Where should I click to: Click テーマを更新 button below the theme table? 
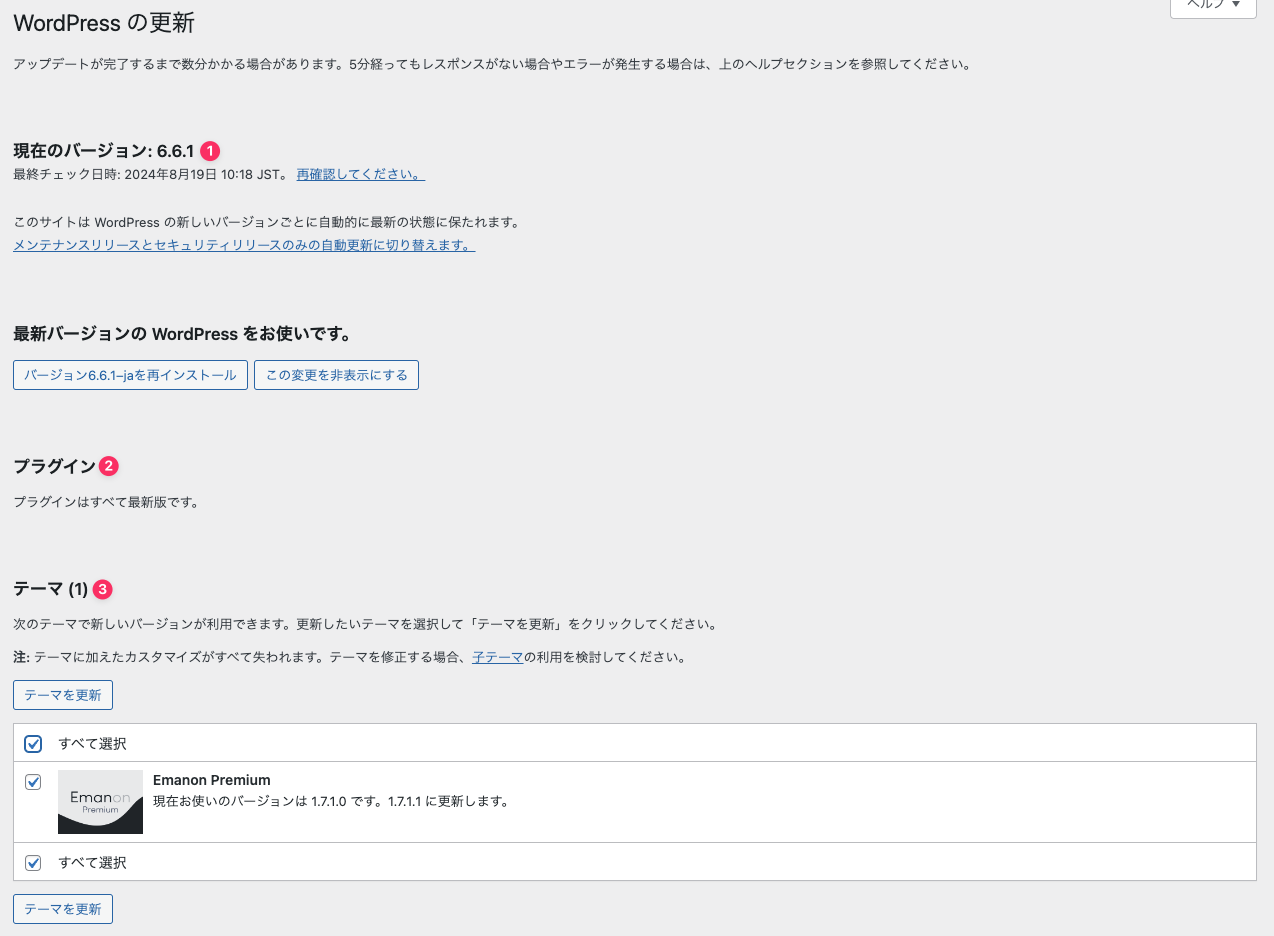point(63,909)
